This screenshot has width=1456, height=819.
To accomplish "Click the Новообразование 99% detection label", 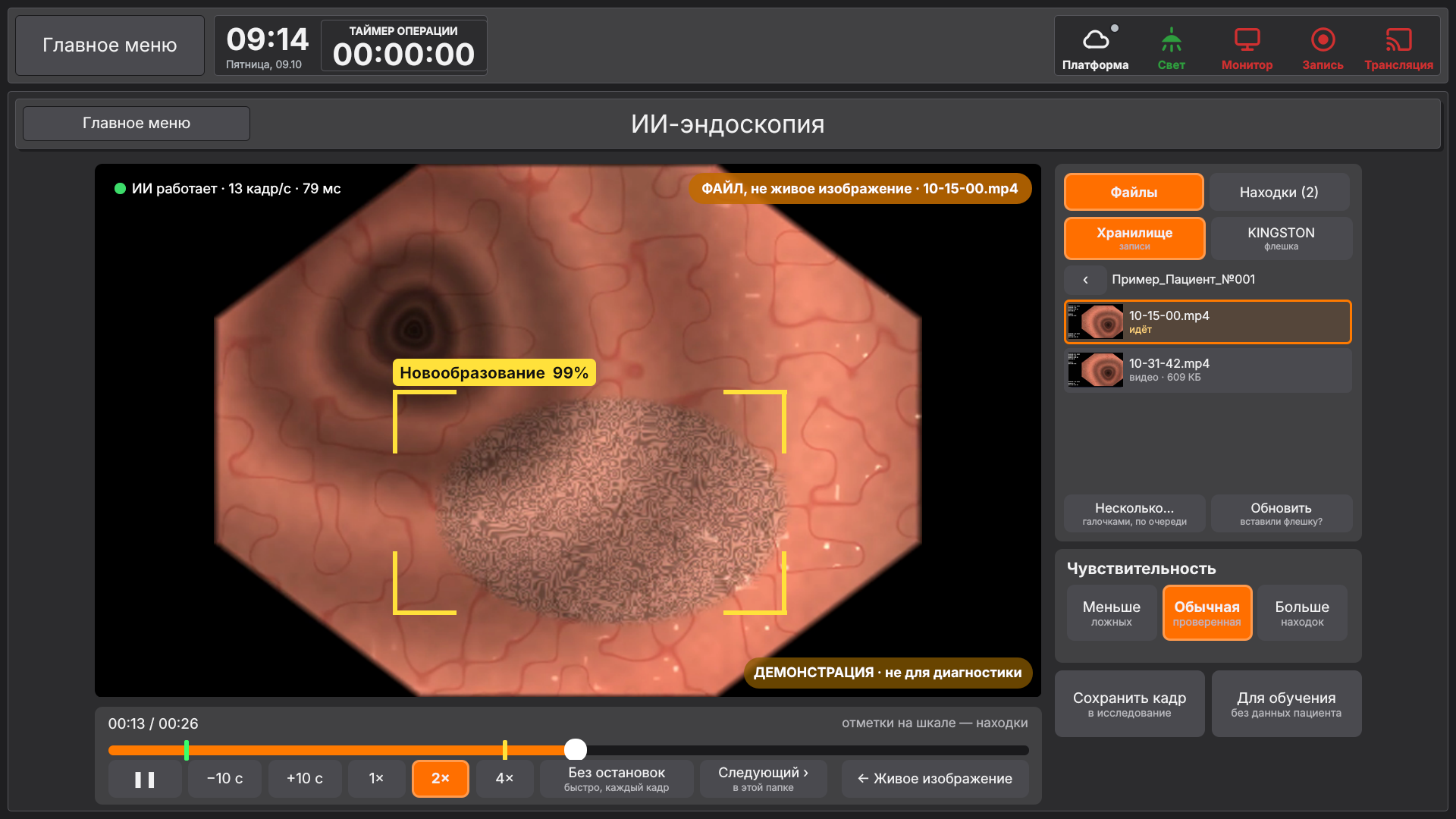I will [x=494, y=373].
